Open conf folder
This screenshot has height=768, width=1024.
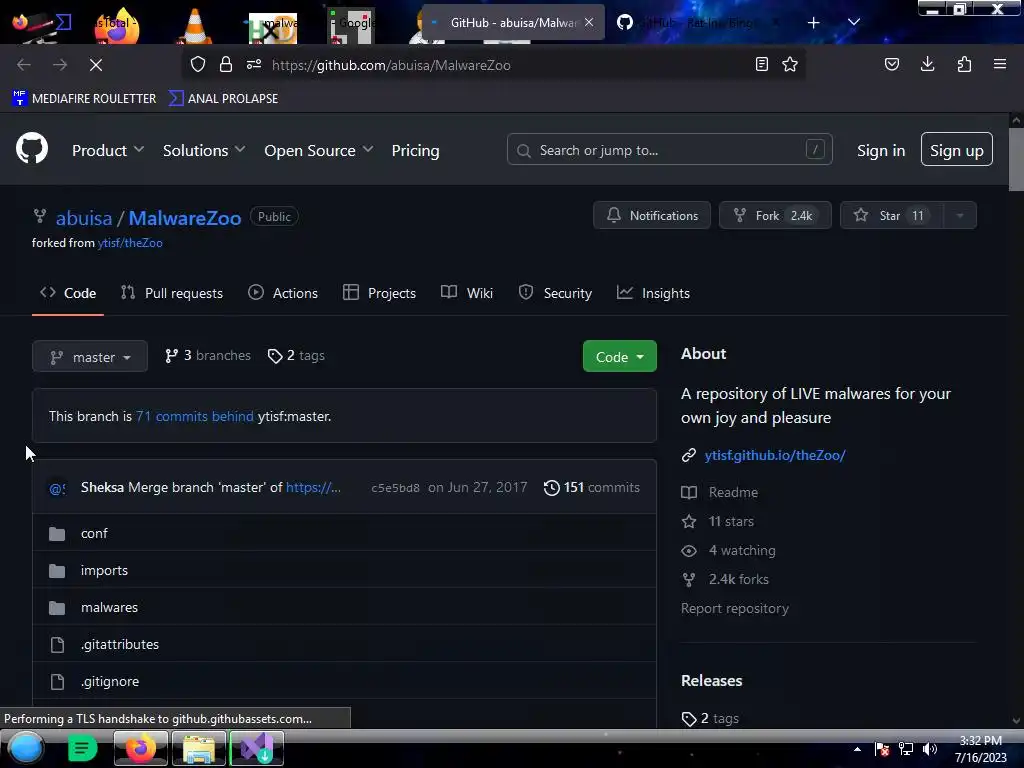point(94,534)
